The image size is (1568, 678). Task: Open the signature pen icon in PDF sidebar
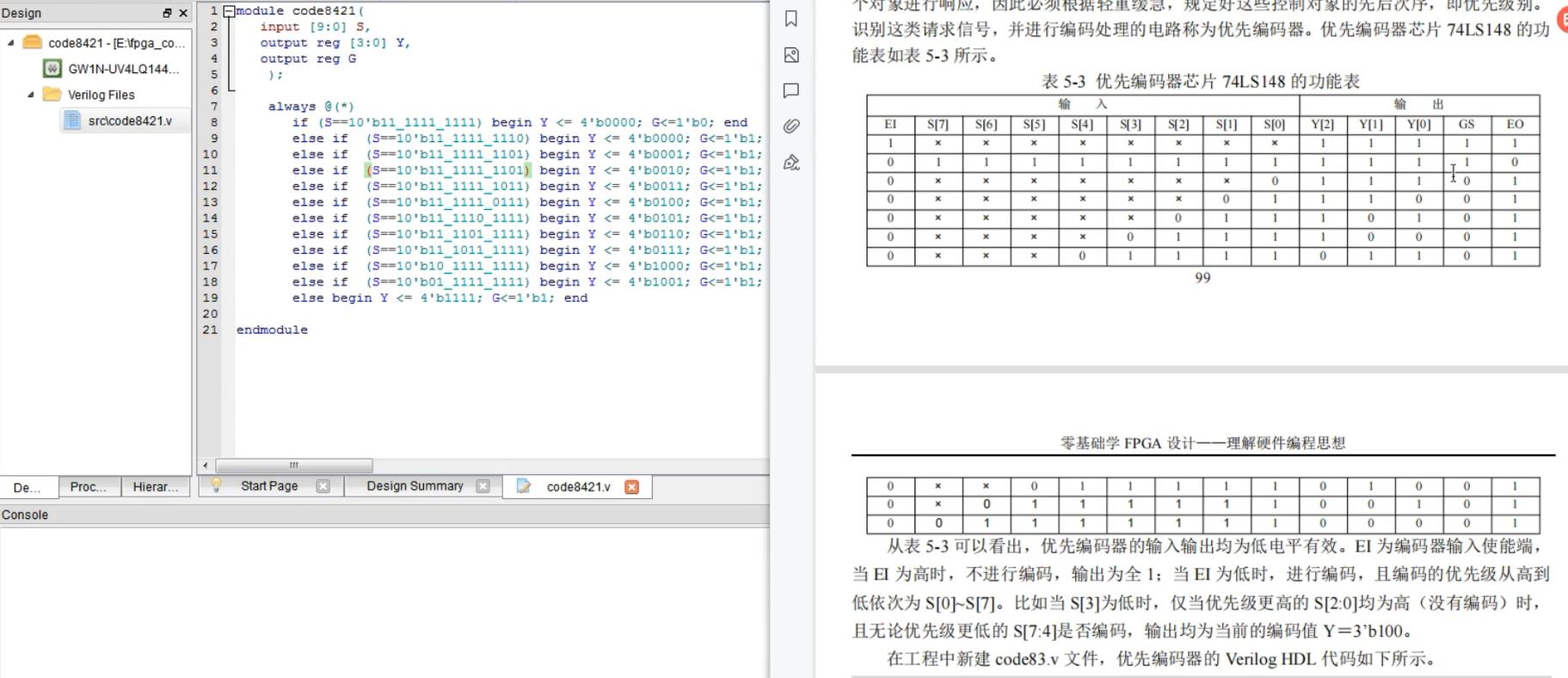coord(791,163)
